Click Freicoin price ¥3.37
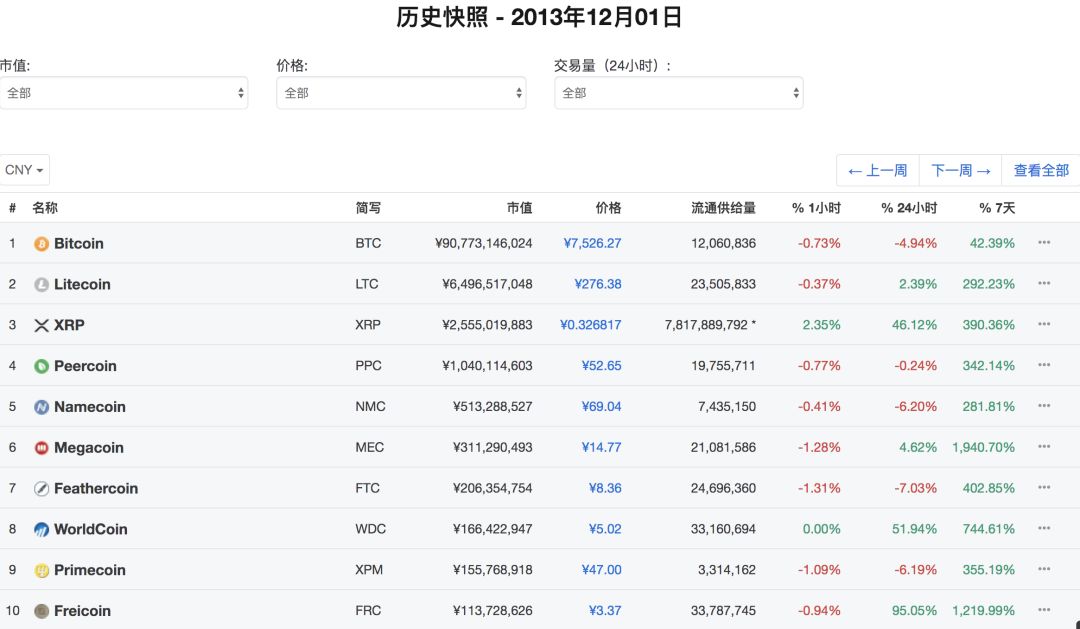 [605, 610]
